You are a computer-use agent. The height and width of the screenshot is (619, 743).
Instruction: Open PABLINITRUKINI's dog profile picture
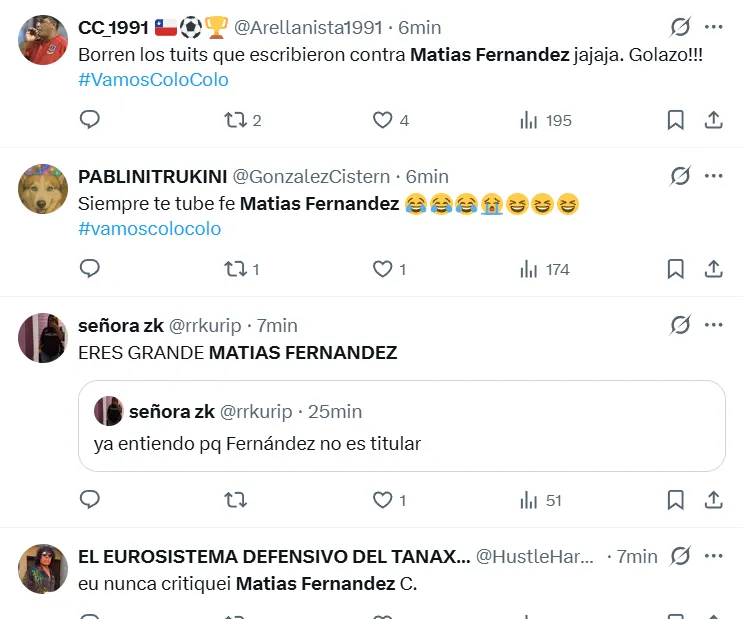pos(42,187)
